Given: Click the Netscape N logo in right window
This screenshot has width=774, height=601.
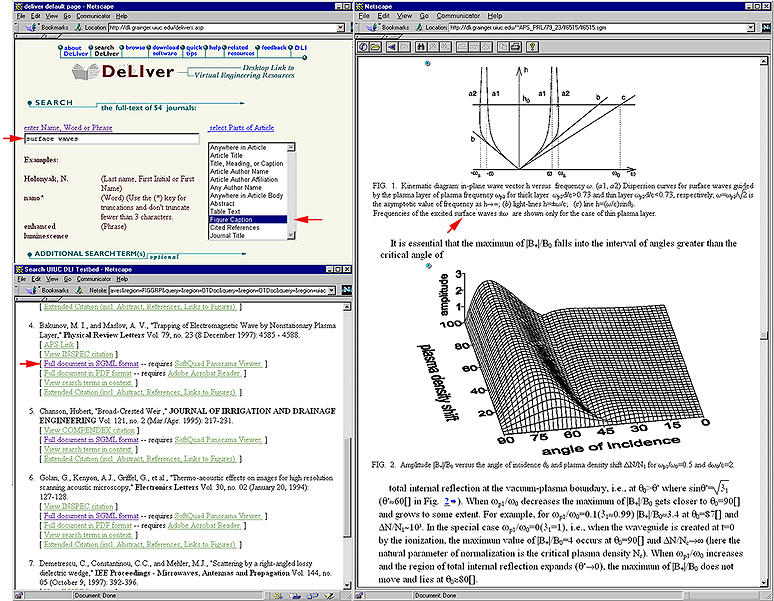Looking at the screenshot, I should coord(766,28).
